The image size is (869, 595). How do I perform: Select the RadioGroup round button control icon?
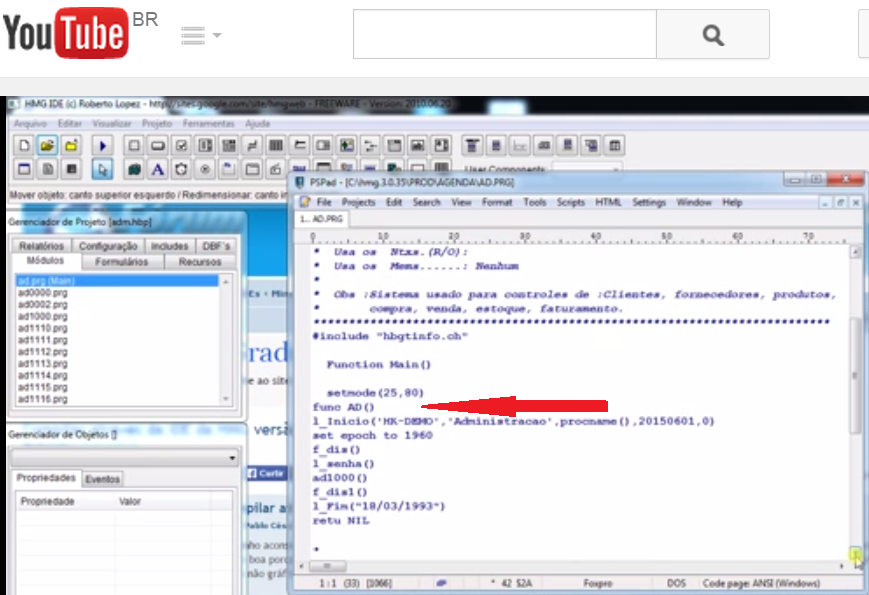pos(205,169)
